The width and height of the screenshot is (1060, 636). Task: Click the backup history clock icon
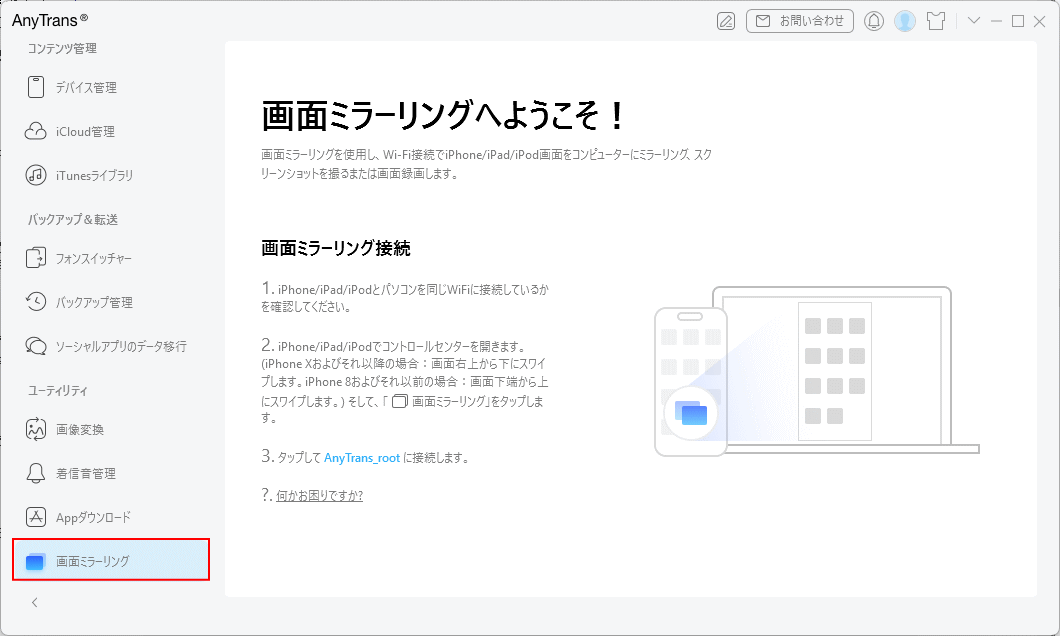(36, 301)
